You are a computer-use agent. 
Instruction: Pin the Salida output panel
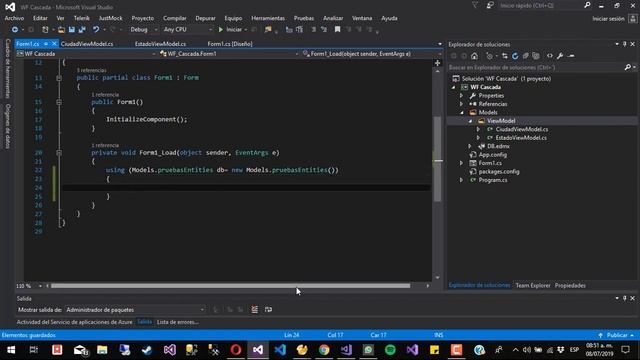(624, 298)
